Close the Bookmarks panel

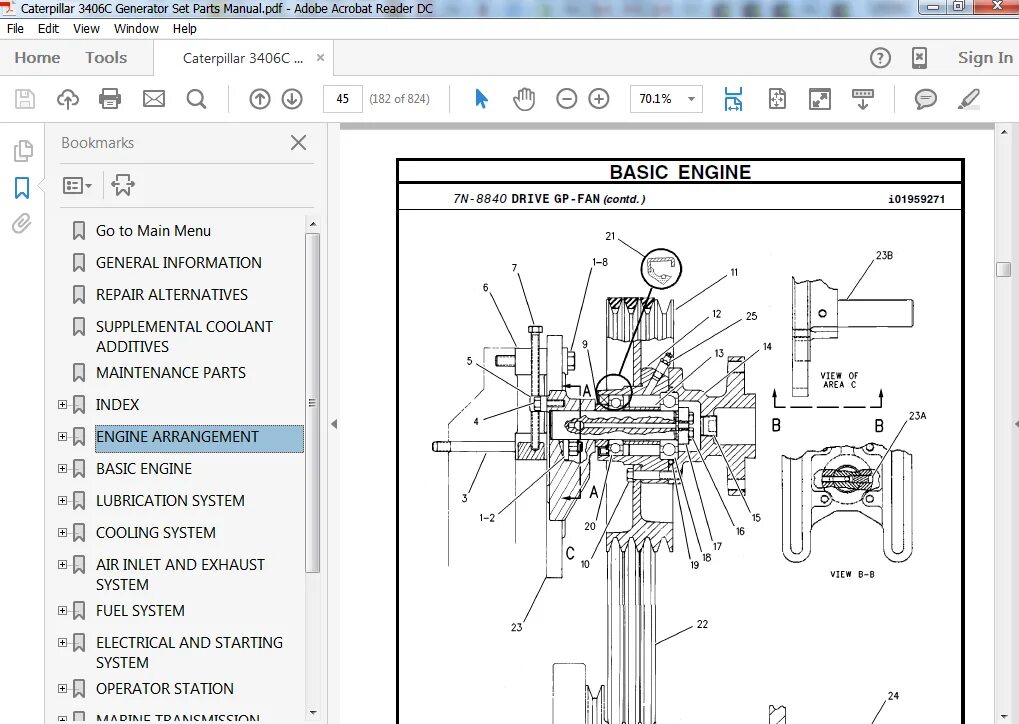pyautogui.click(x=298, y=142)
